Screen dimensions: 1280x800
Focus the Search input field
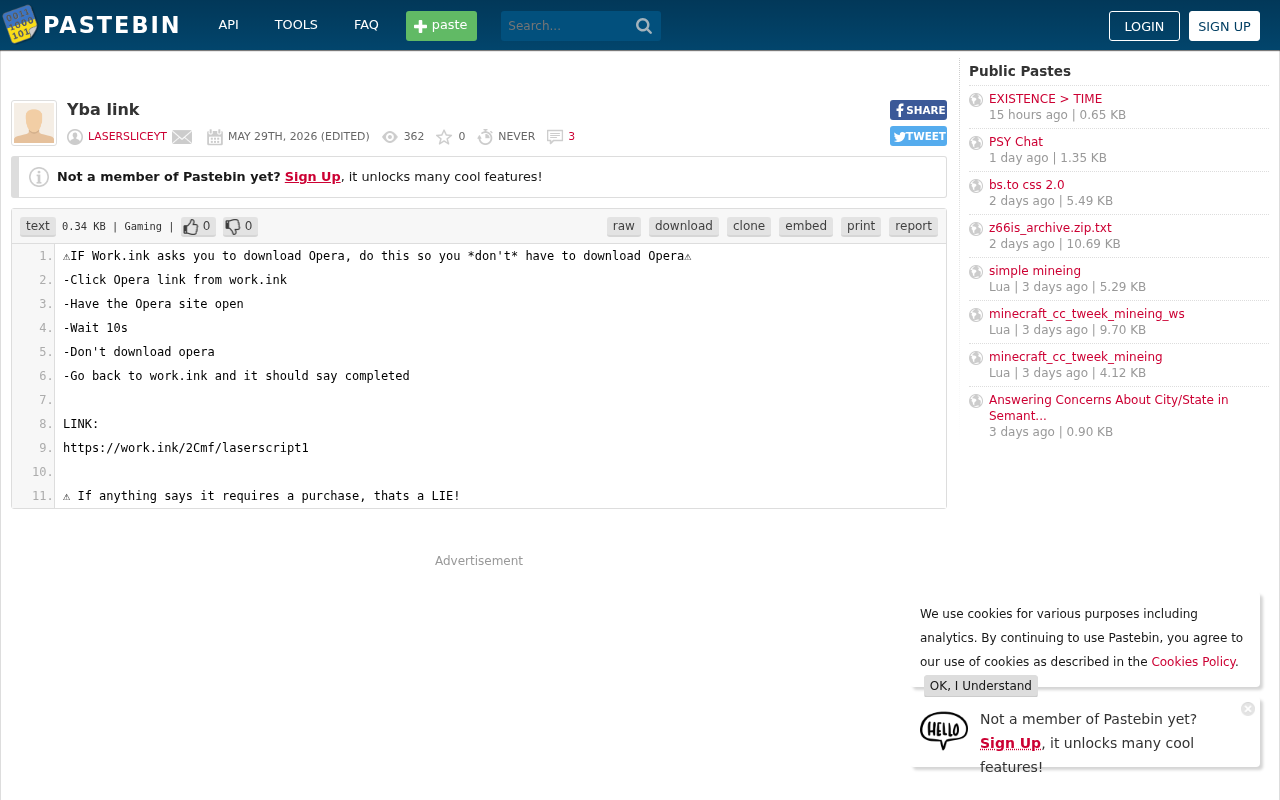tap(568, 26)
